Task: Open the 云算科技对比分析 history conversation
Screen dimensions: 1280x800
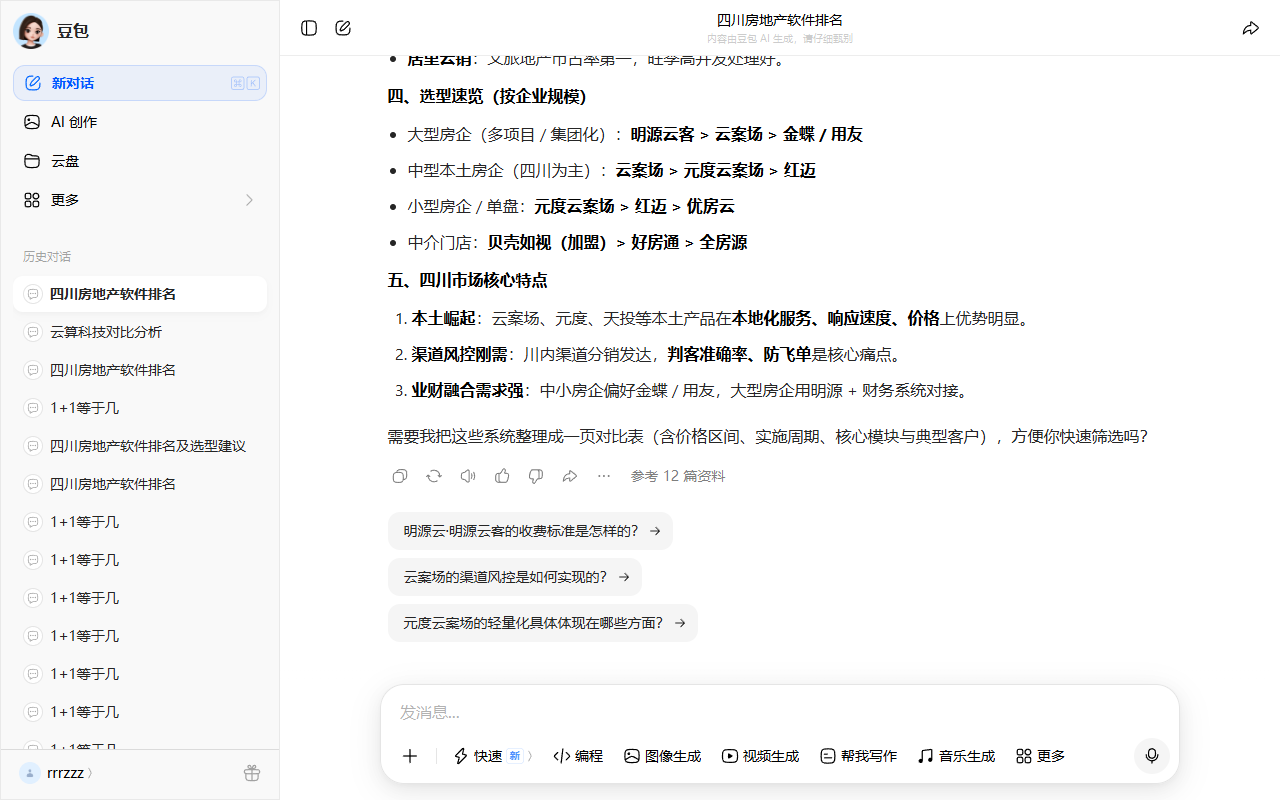Action: tap(106, 332)
